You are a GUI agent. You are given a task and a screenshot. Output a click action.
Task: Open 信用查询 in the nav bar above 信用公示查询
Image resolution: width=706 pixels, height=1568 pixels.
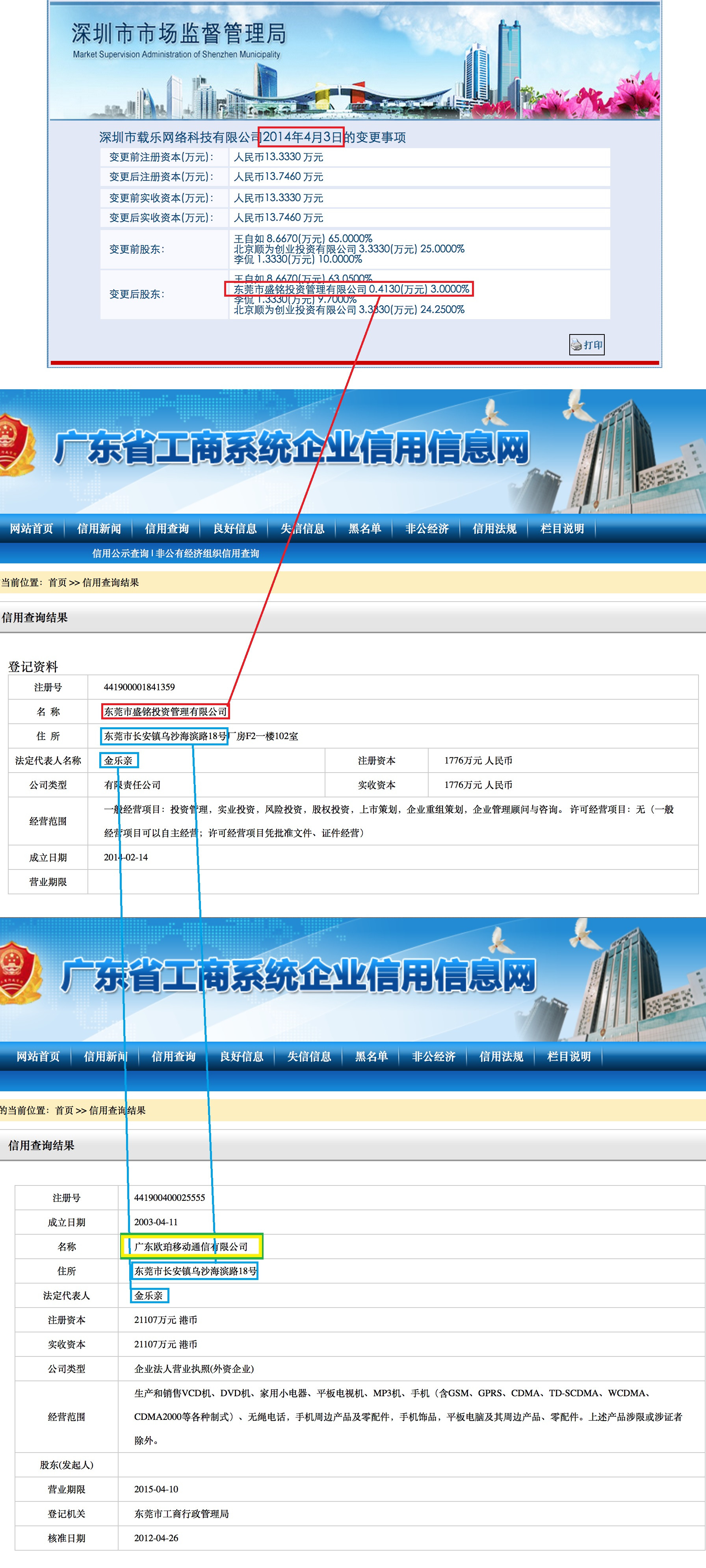tap(167, 528)
